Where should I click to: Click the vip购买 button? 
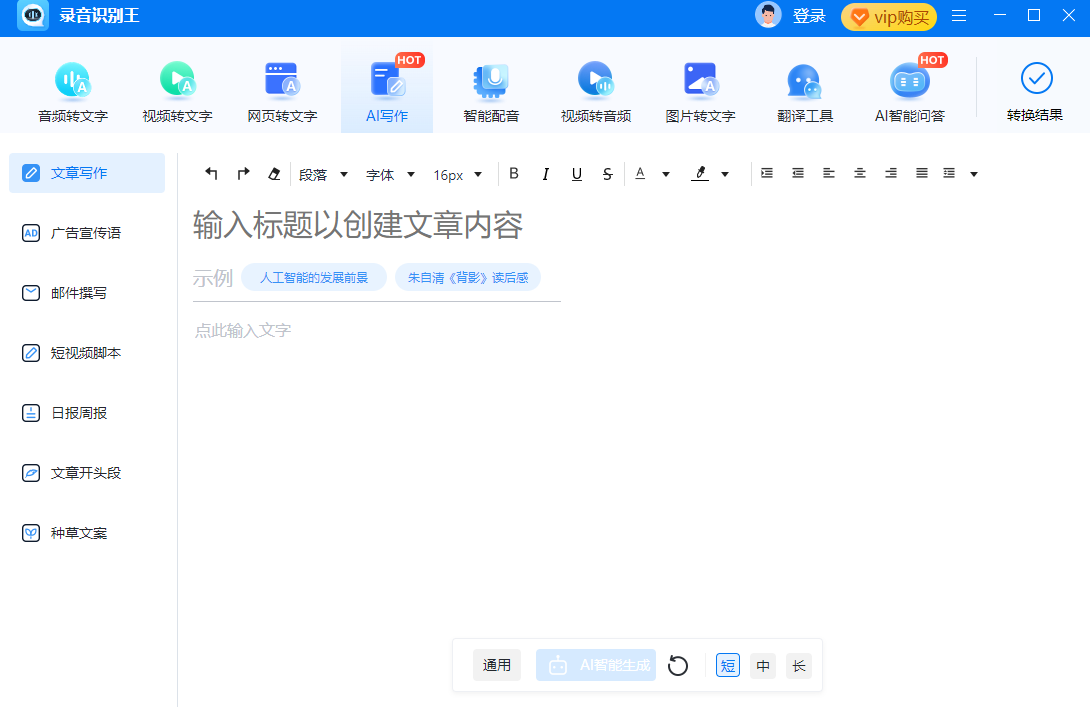[889, 16]
